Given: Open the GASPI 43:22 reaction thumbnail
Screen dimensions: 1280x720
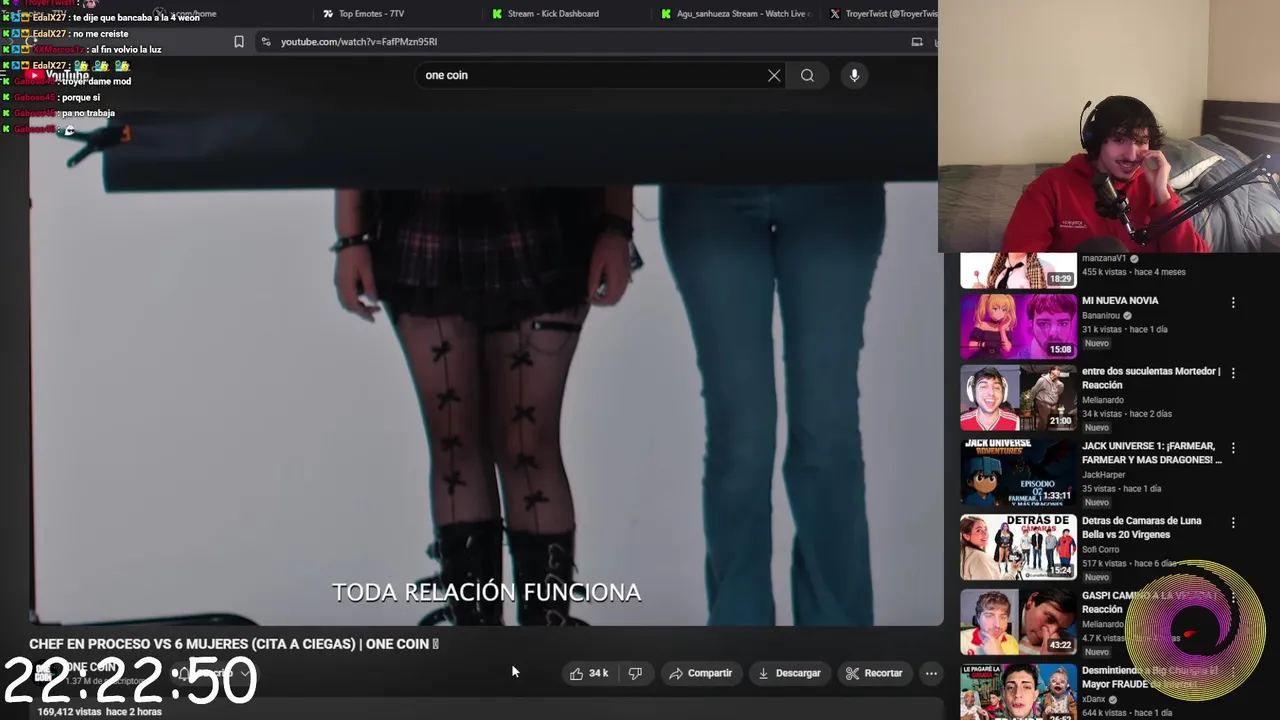Looking at the screenshot, I should point(1018,622).
